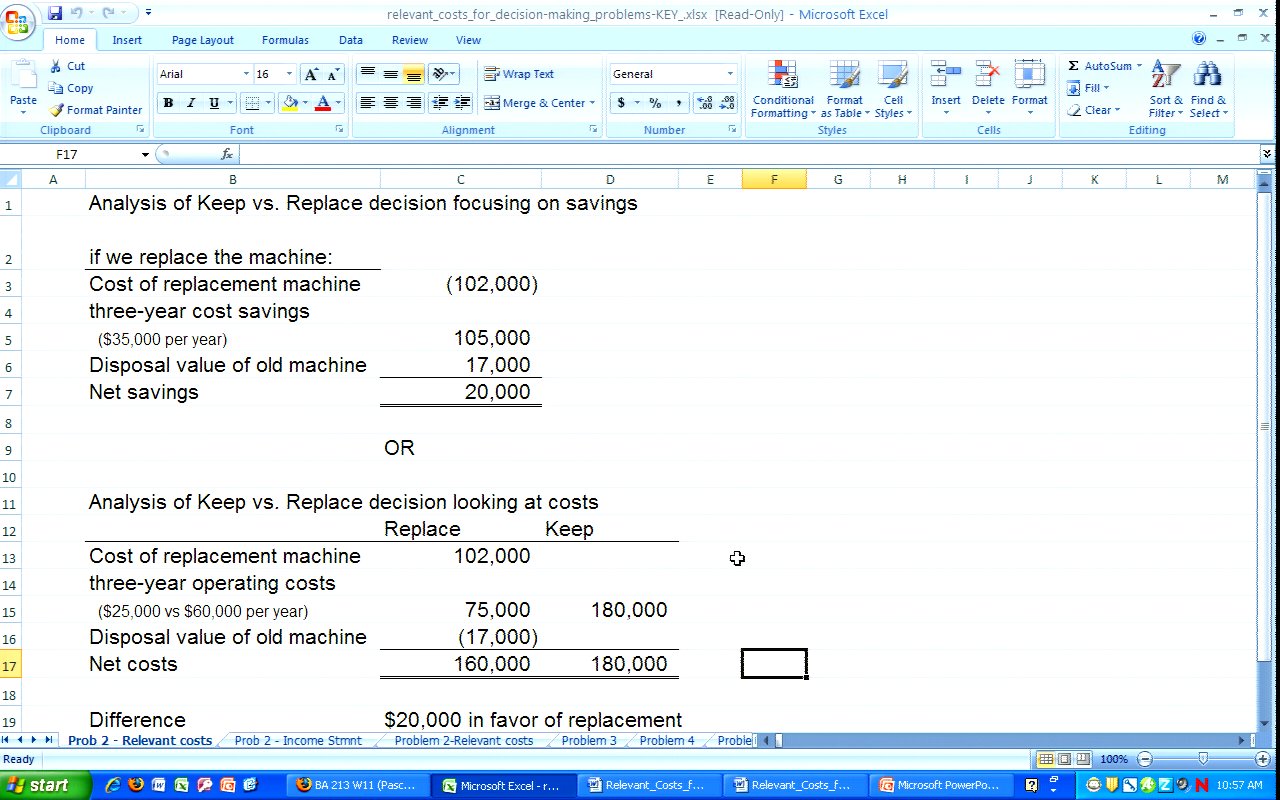The height and width of the screenshot is (800, 1280).
Task: Toggle italic formatting
Action: tap(191, 103)
